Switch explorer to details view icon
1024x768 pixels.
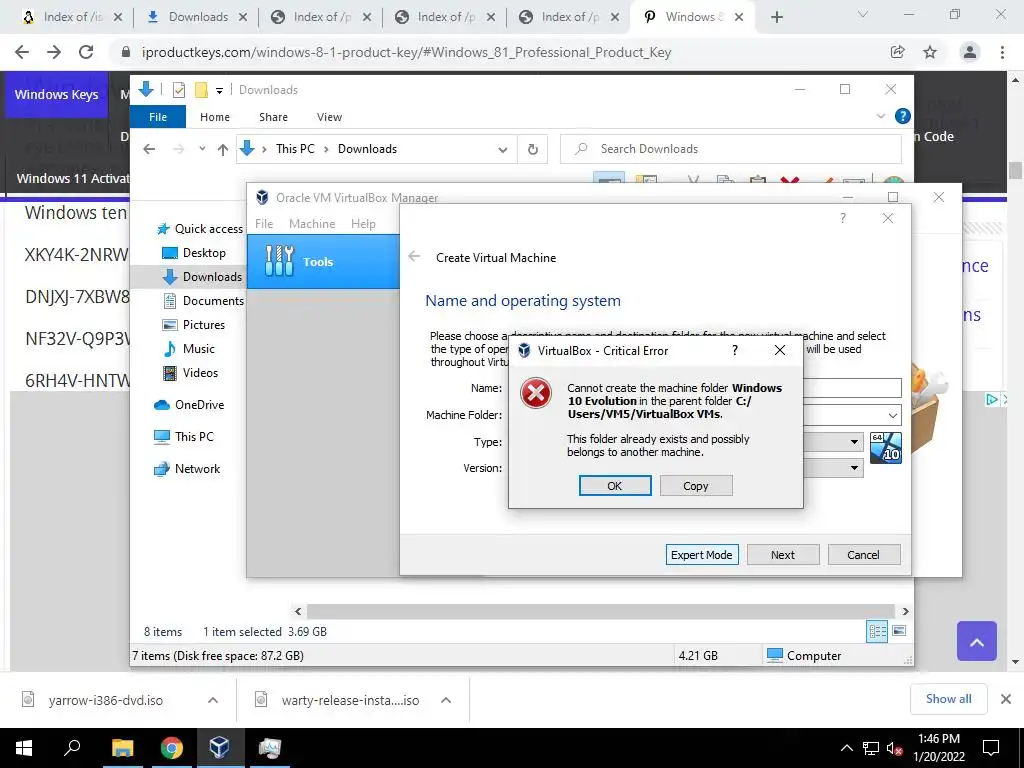[x=877, y=631]
